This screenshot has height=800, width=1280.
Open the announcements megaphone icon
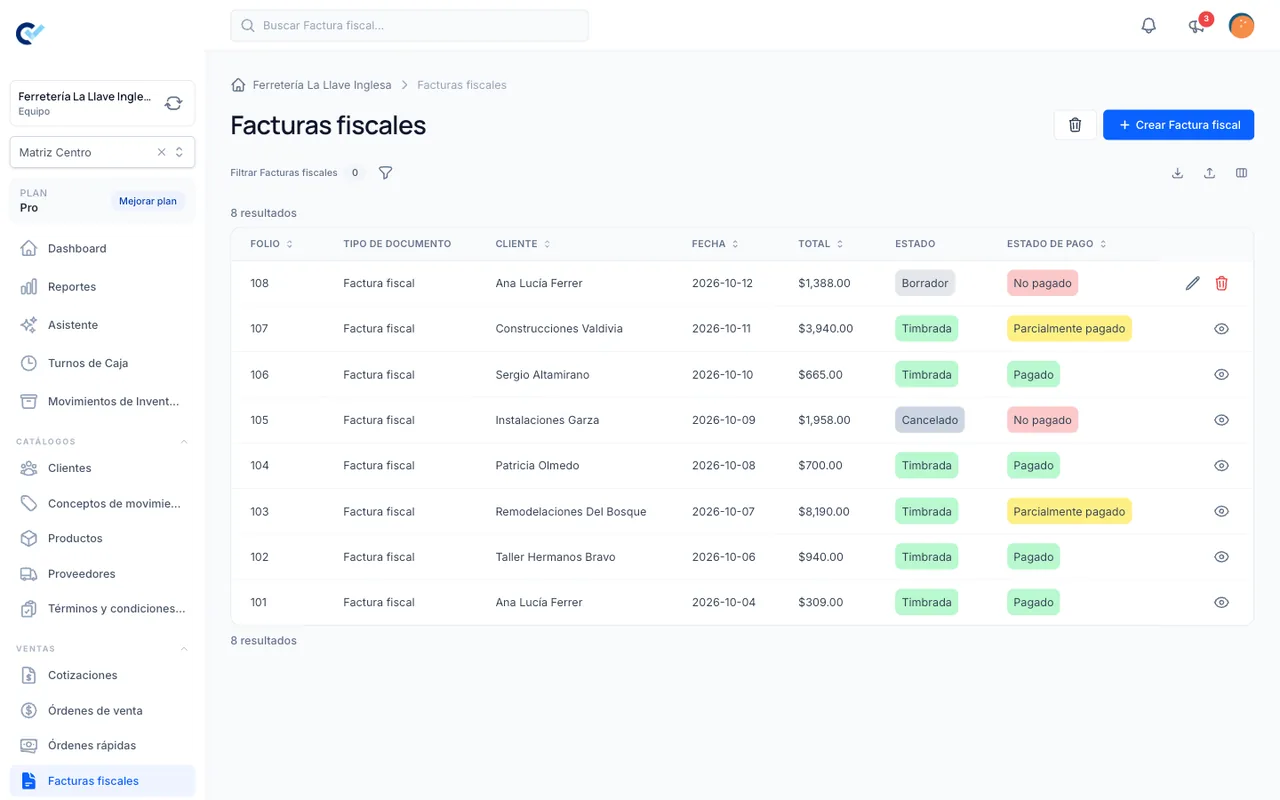1196,26
